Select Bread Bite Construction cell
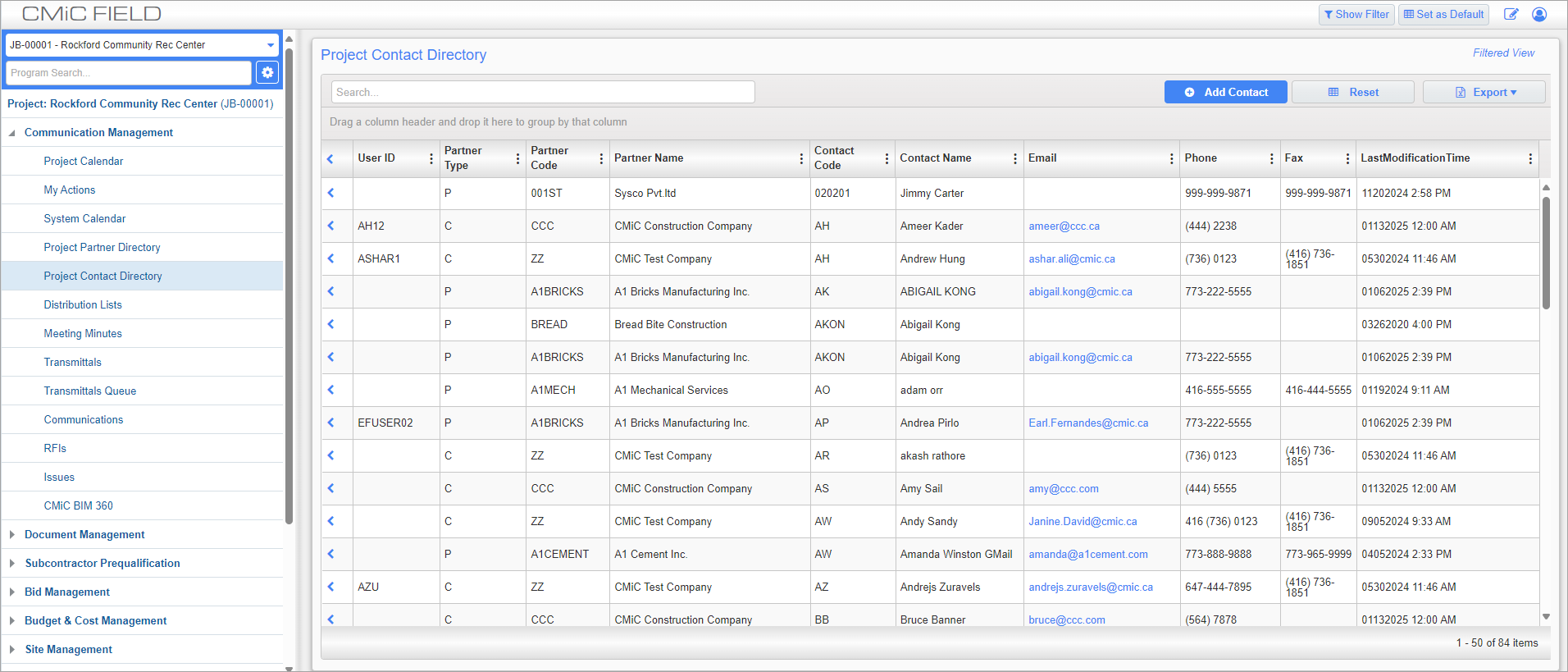This screenshot has height=672, width=1568. coord(709,324)
